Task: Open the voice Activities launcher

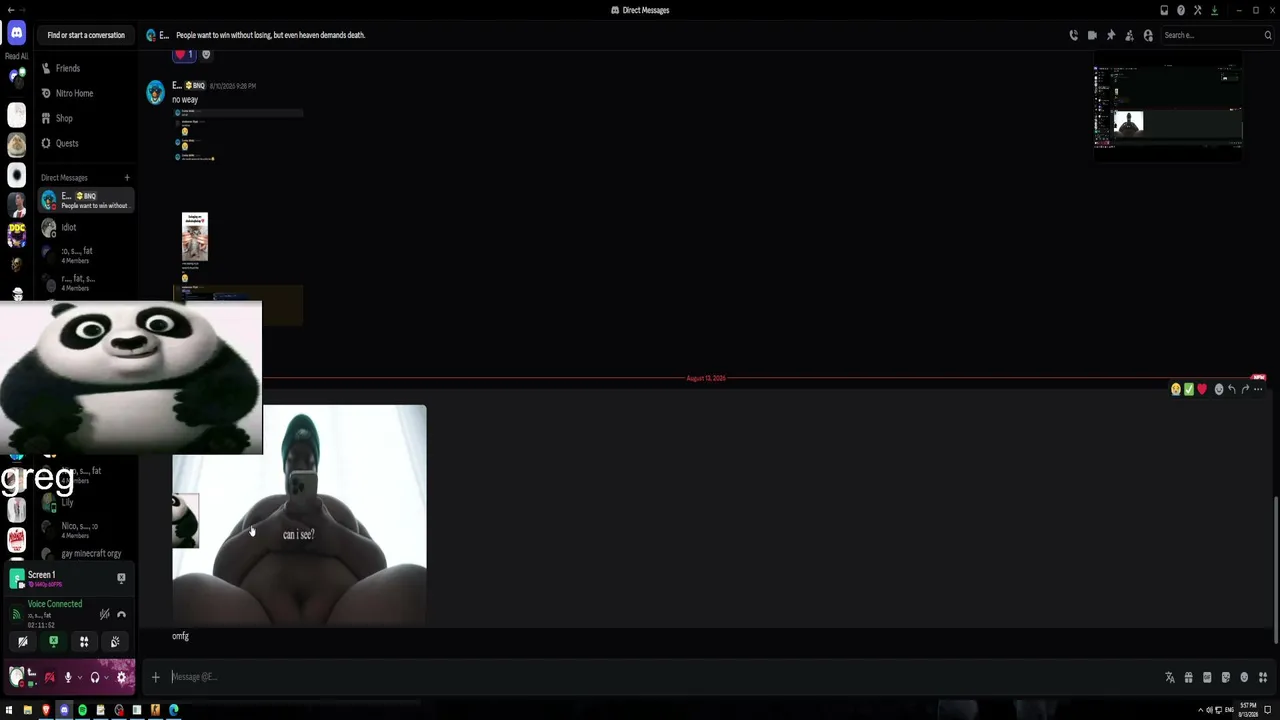Action: pos(84,642)
